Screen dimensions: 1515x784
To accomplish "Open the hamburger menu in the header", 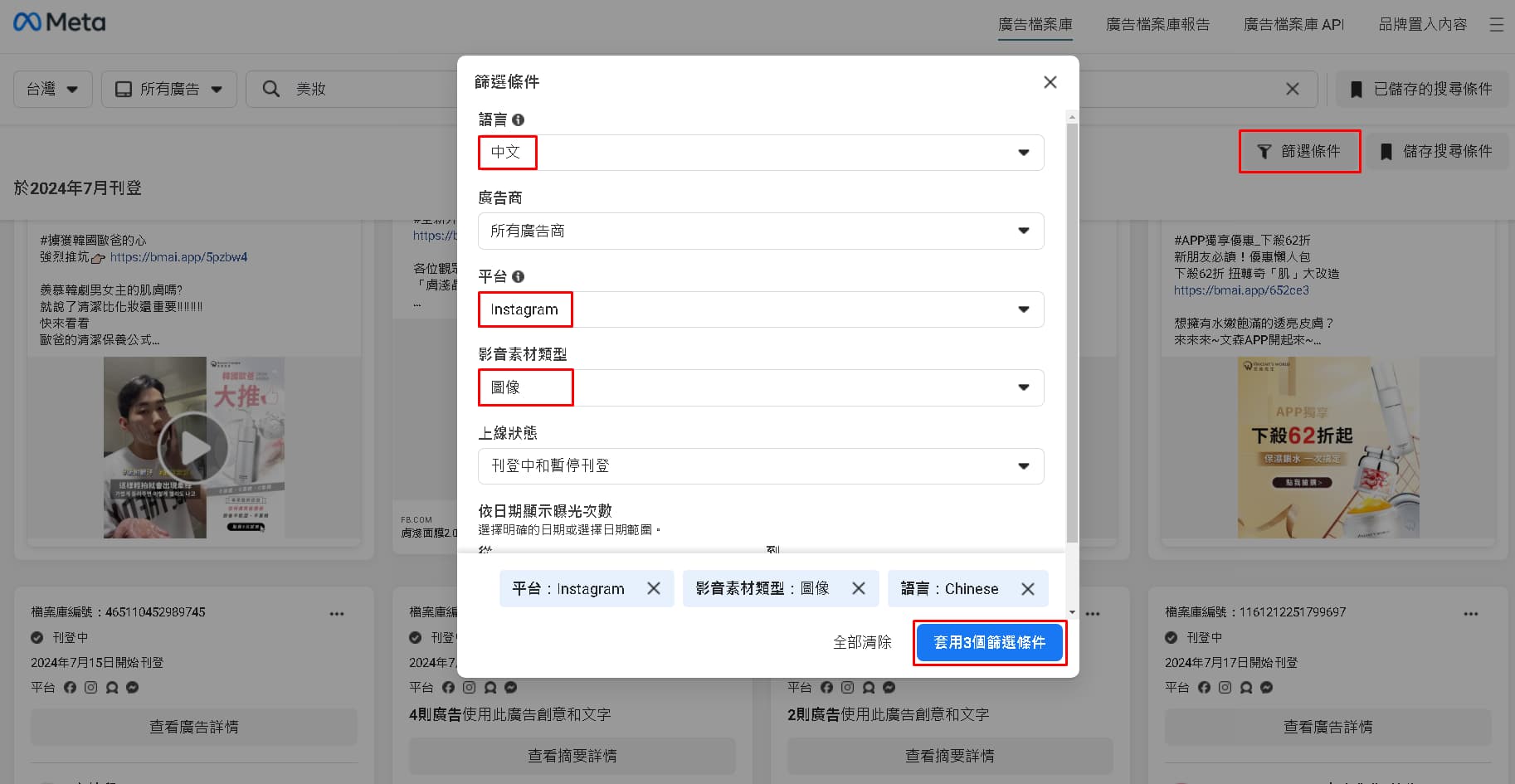I will pos(1497,25).
